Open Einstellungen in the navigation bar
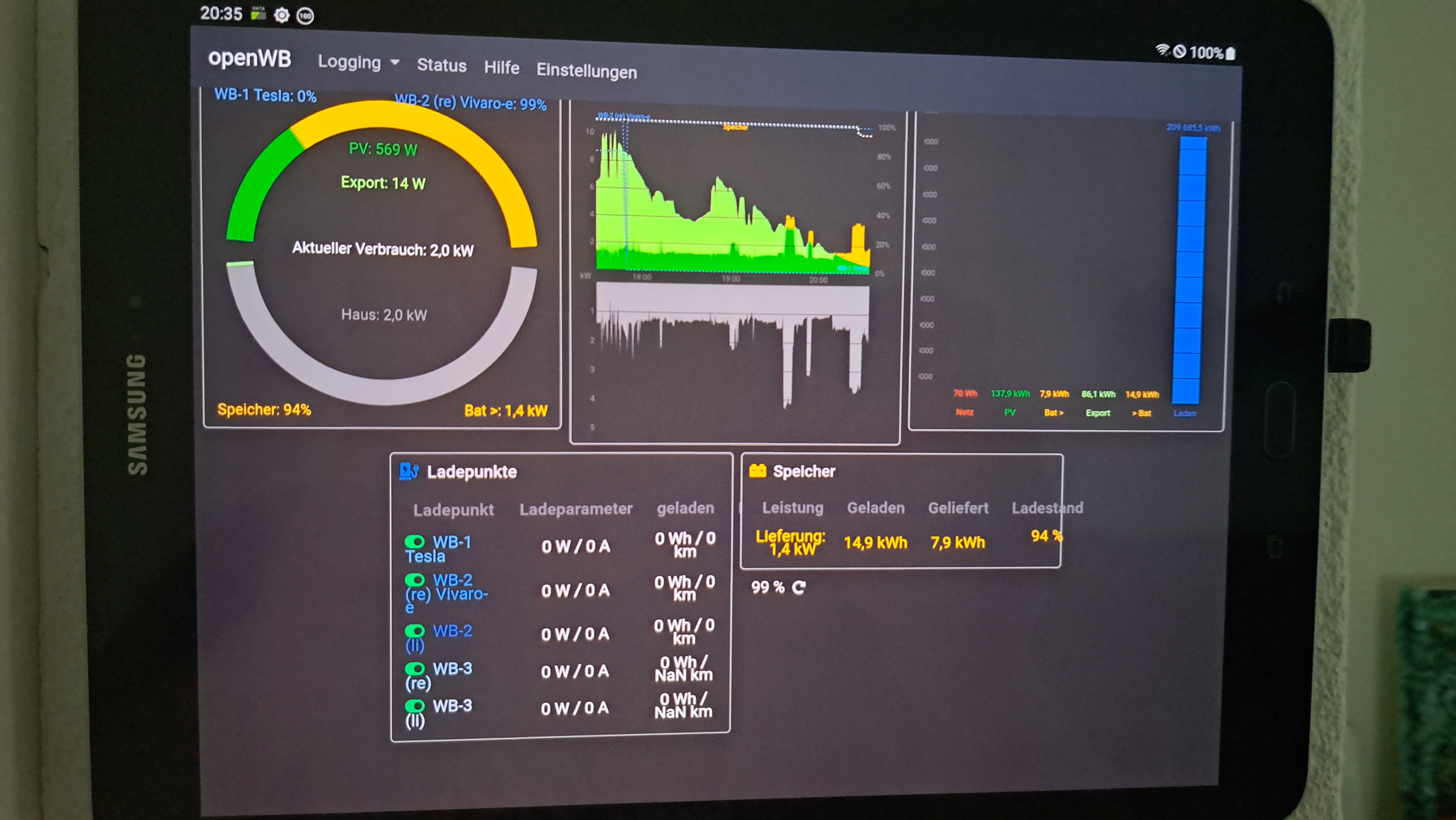 [x=586, y=71]
